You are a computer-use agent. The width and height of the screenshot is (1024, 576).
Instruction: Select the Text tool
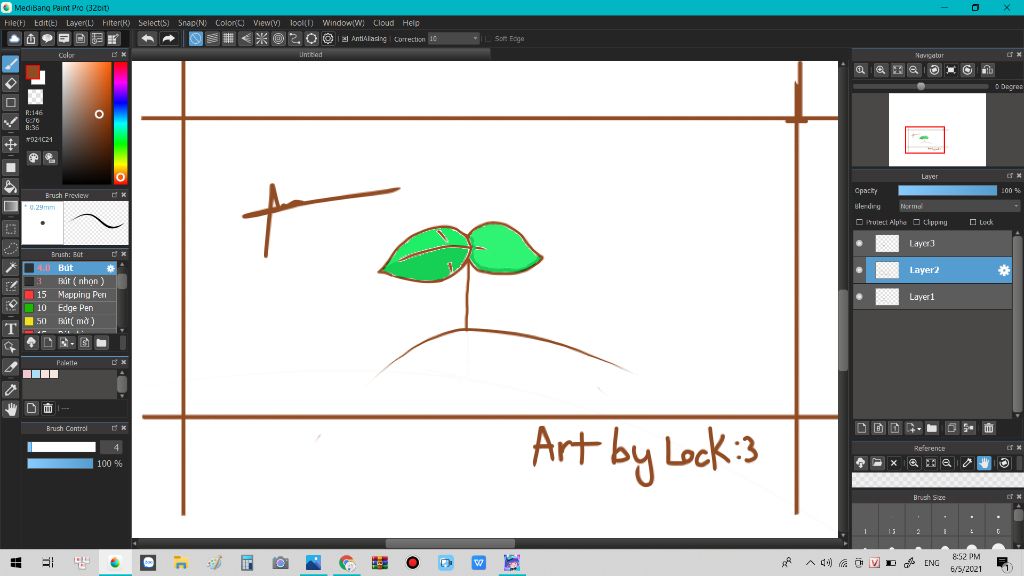point(10,328)
